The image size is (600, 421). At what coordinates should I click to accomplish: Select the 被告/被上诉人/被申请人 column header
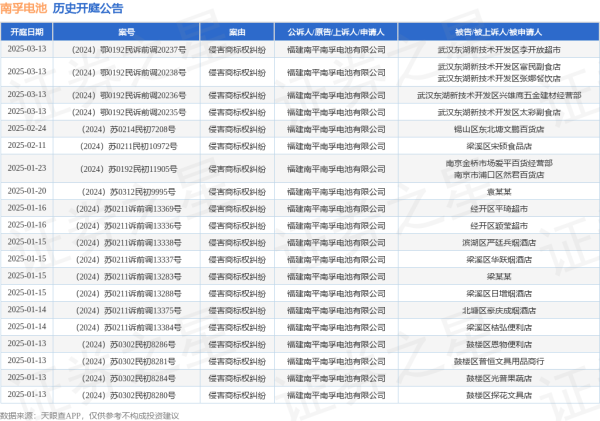499,32
